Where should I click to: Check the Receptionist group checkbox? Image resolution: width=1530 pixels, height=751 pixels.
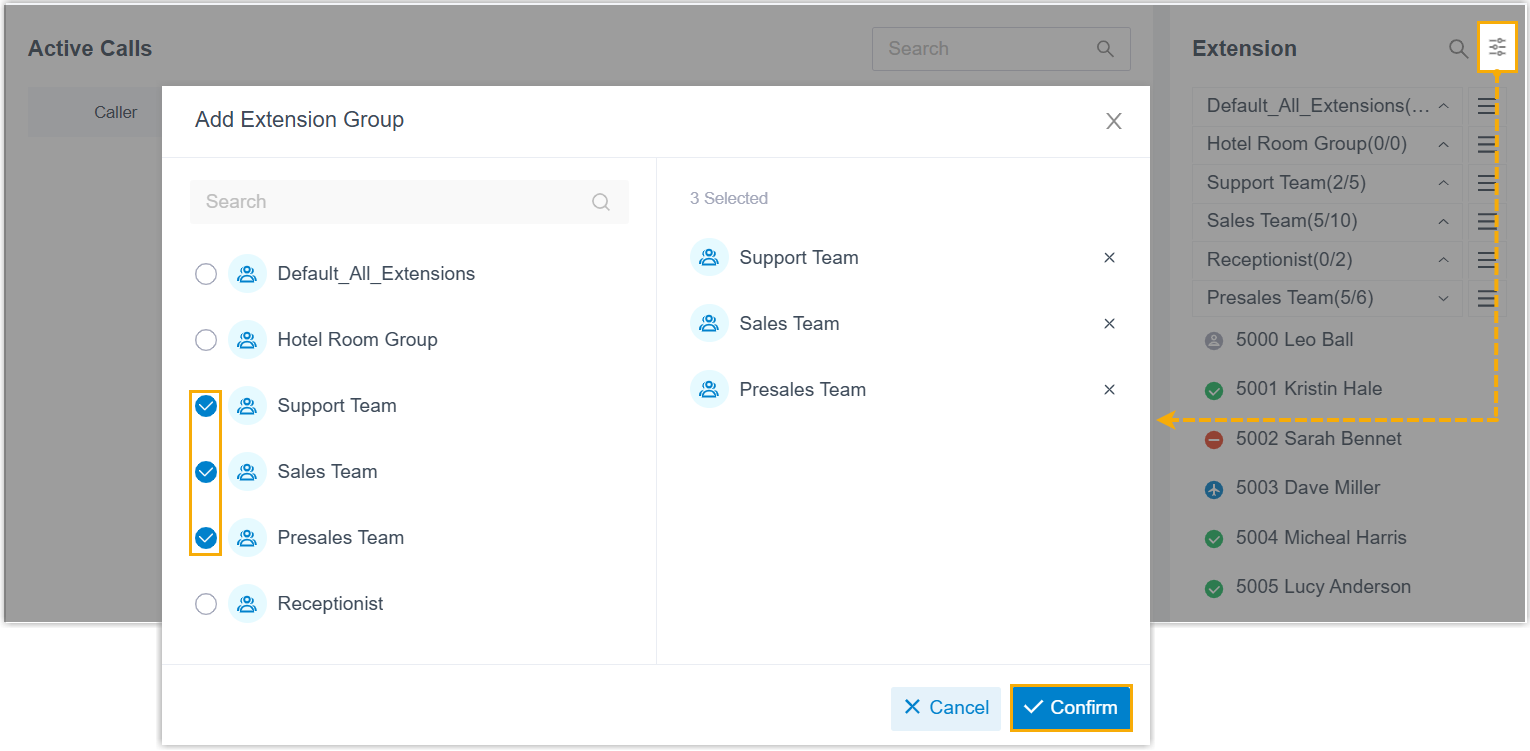[206, 604]
